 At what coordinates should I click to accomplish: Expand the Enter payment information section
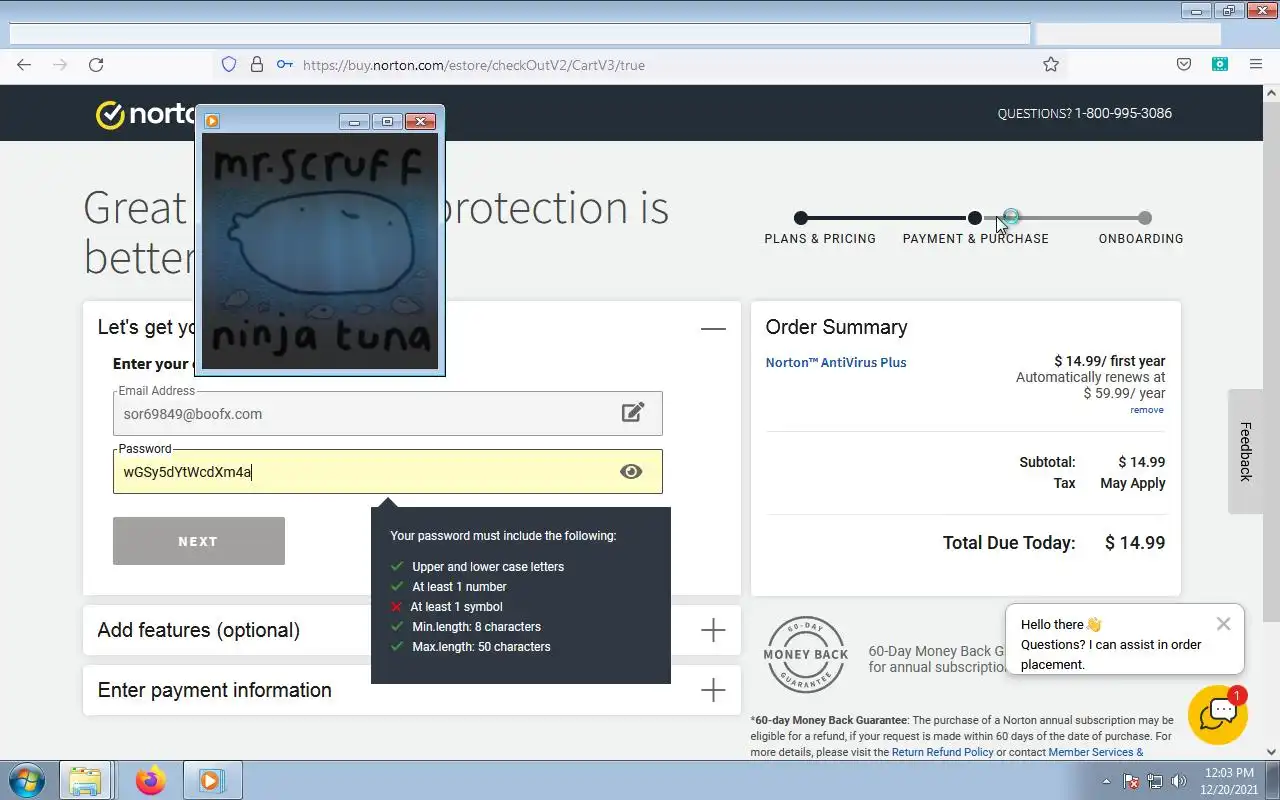713,690
